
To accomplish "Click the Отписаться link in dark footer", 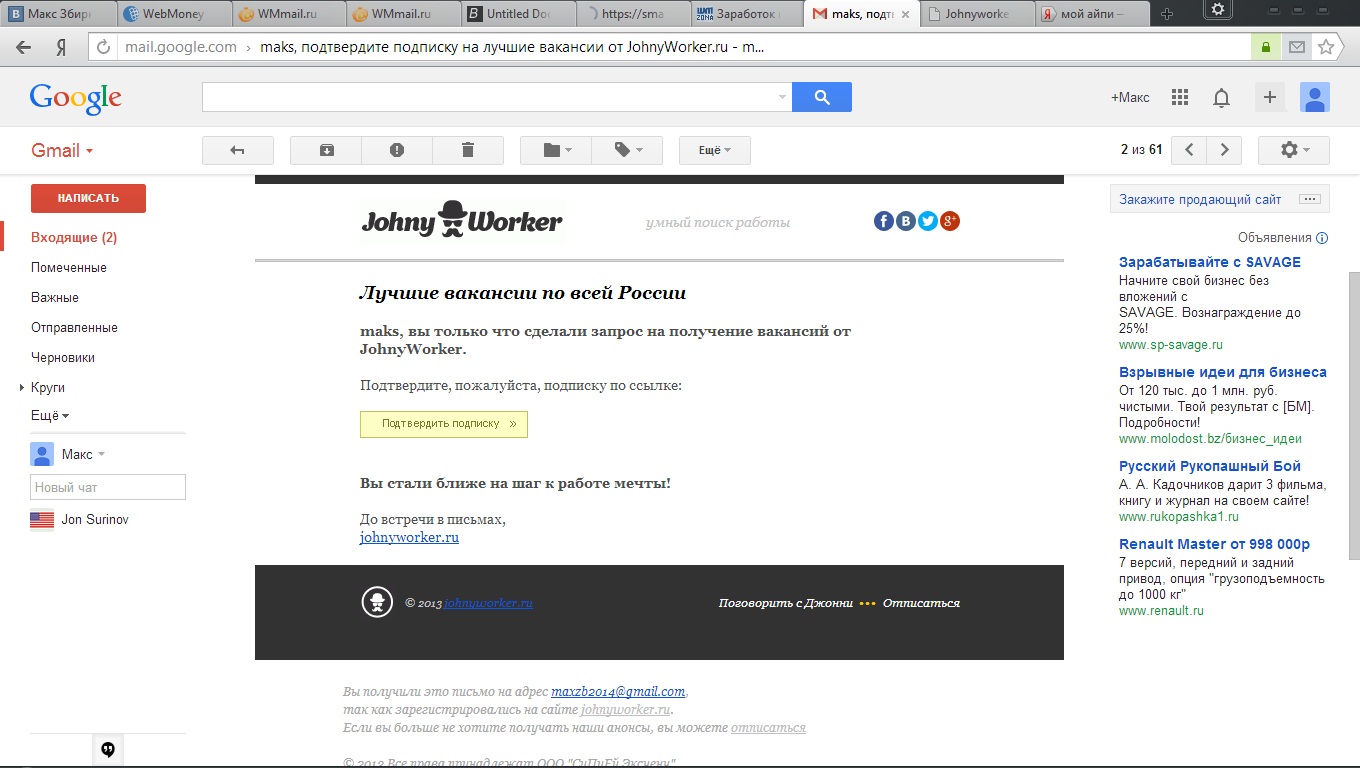I will pyautogui.click(x=921, y=603).
